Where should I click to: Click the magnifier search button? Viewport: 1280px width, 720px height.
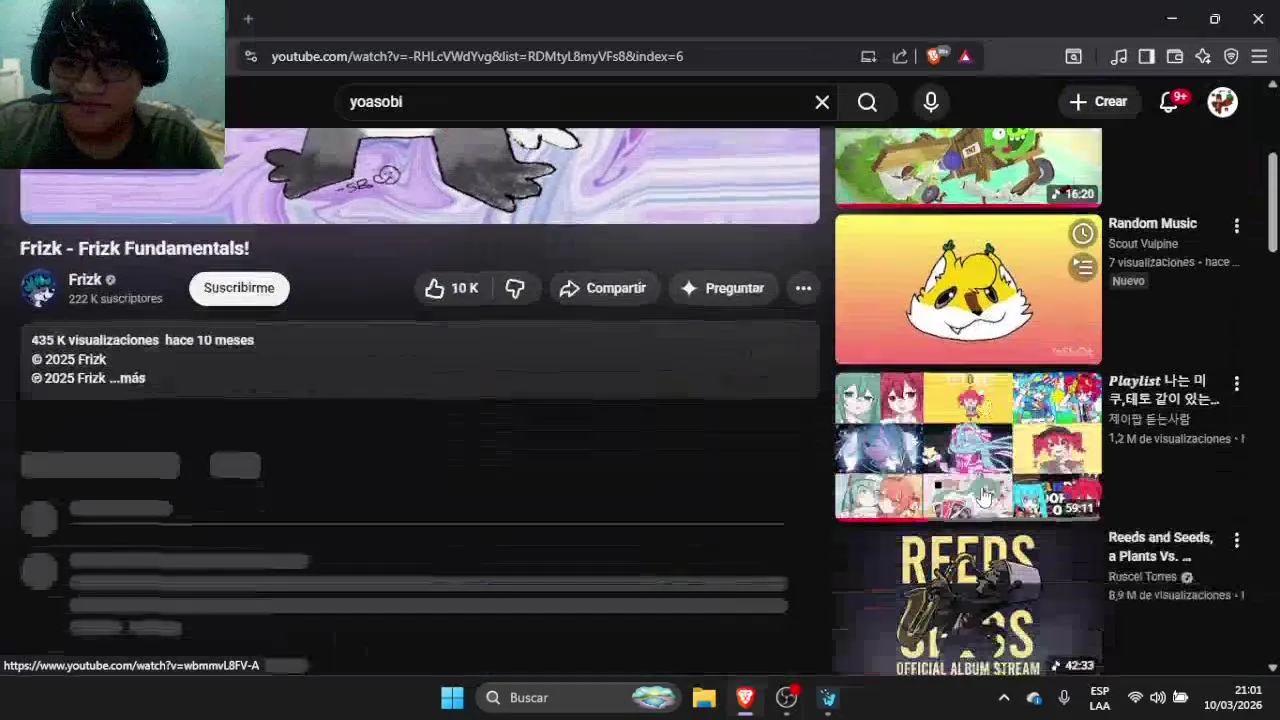pos(867,102)
